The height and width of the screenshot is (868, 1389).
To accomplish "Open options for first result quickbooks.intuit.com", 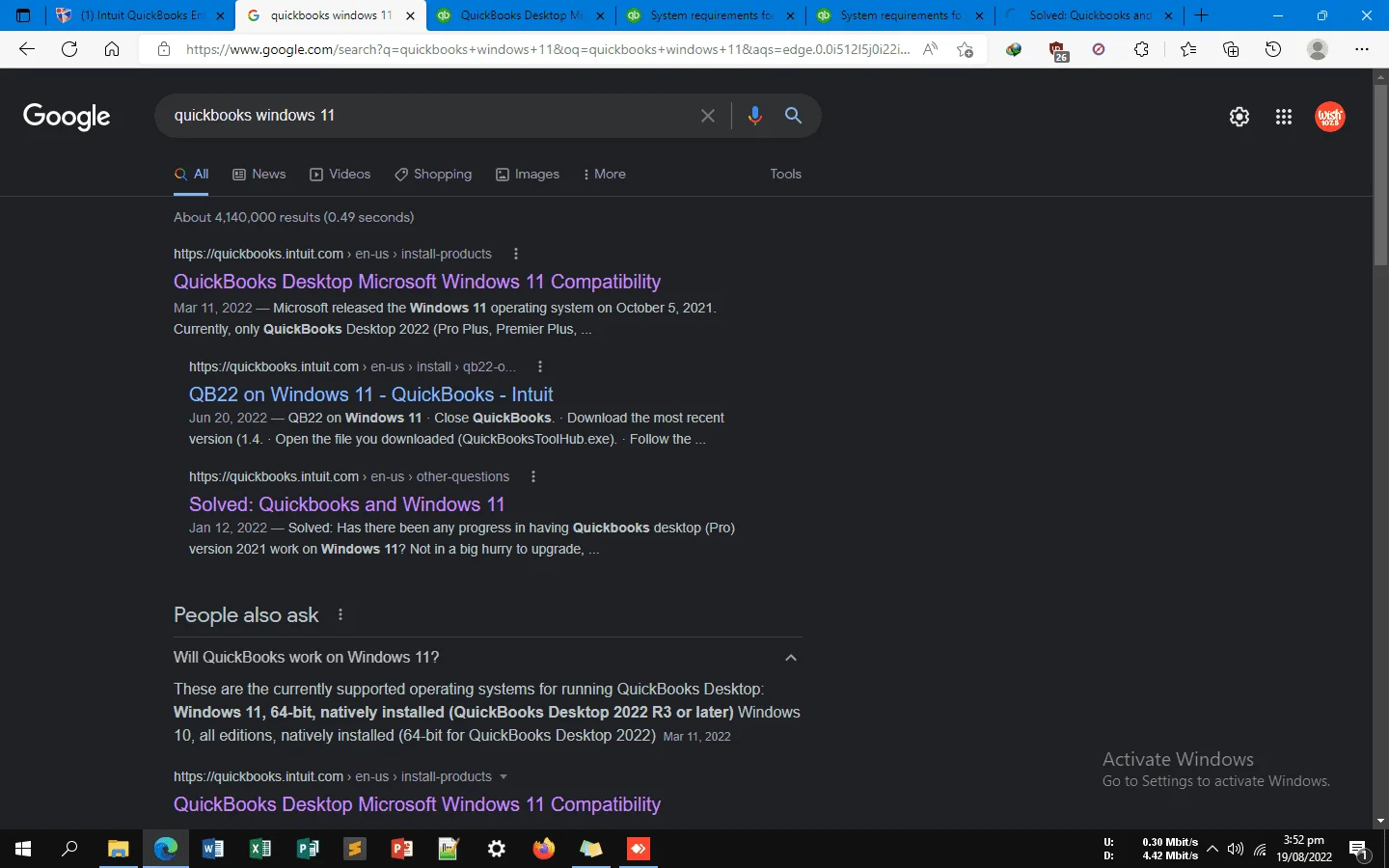I will 516,254.
